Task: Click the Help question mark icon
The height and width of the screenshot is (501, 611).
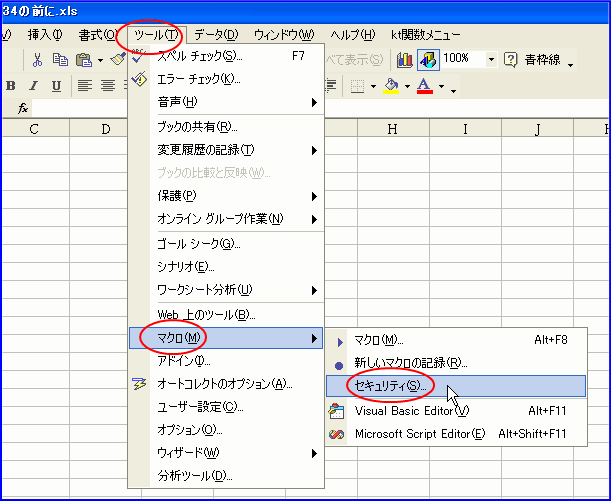Action: [510, 60]
